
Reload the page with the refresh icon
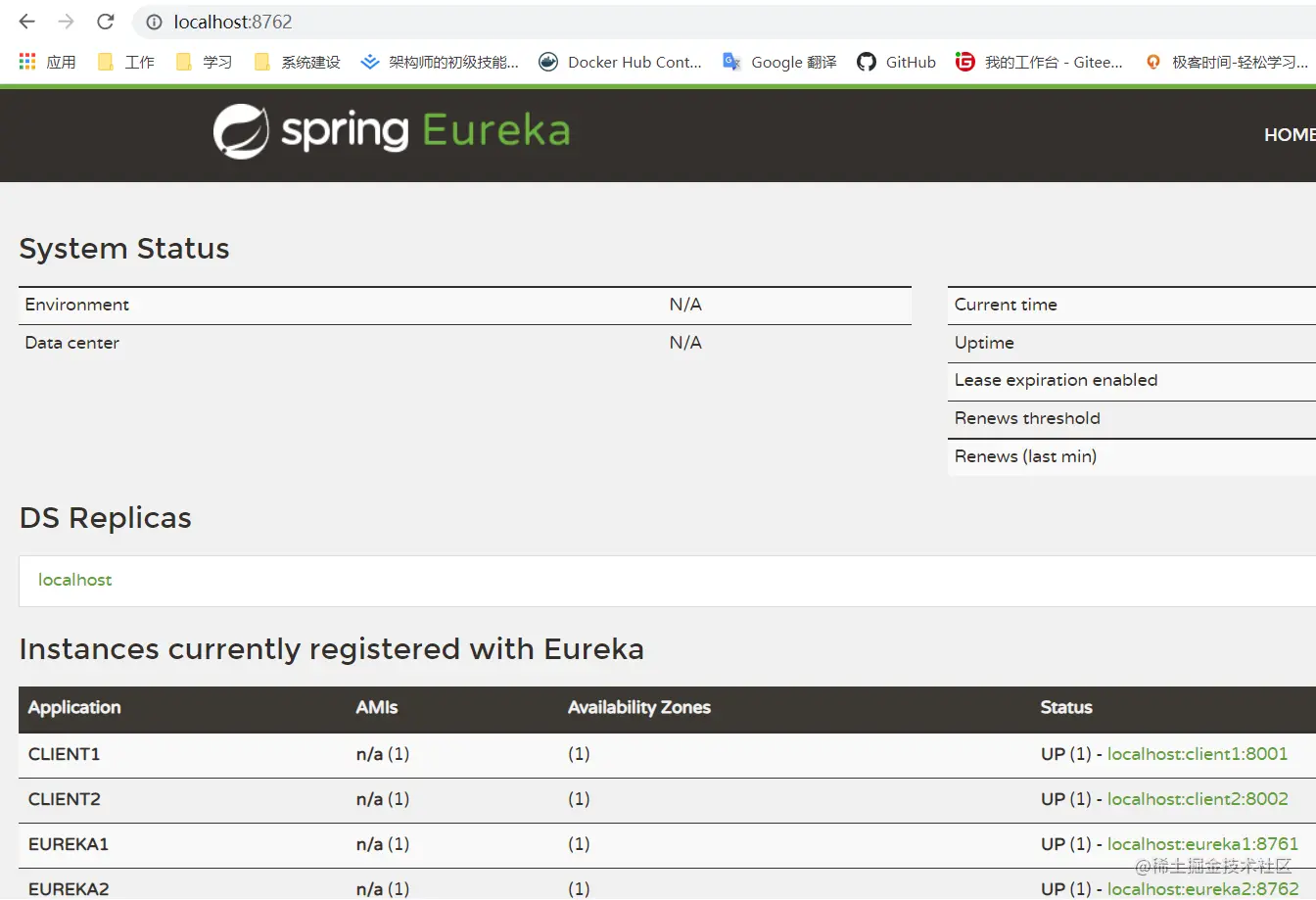pos(106,22)
